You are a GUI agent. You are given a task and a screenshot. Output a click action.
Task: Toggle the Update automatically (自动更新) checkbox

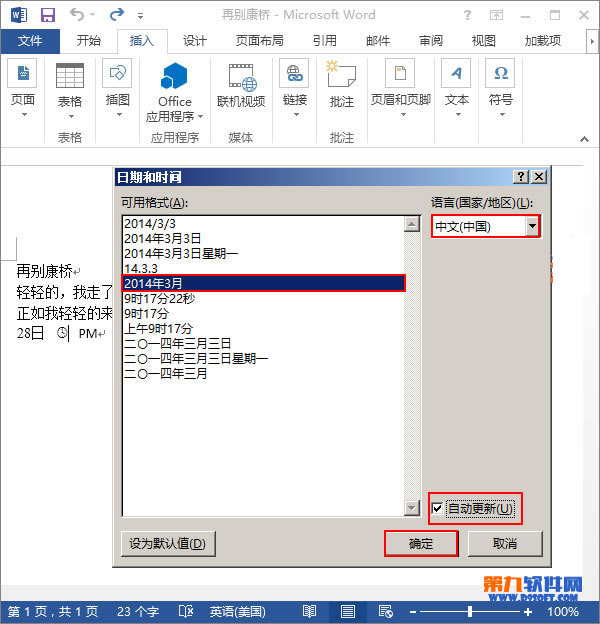[x=437, y=508]
